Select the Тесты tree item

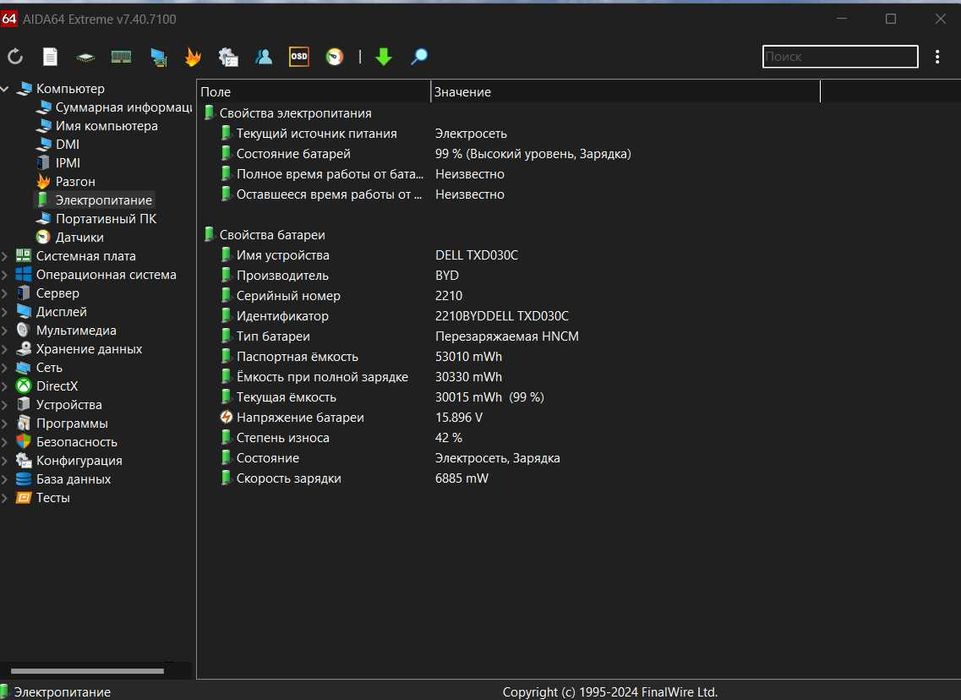(x=43, y=498)
